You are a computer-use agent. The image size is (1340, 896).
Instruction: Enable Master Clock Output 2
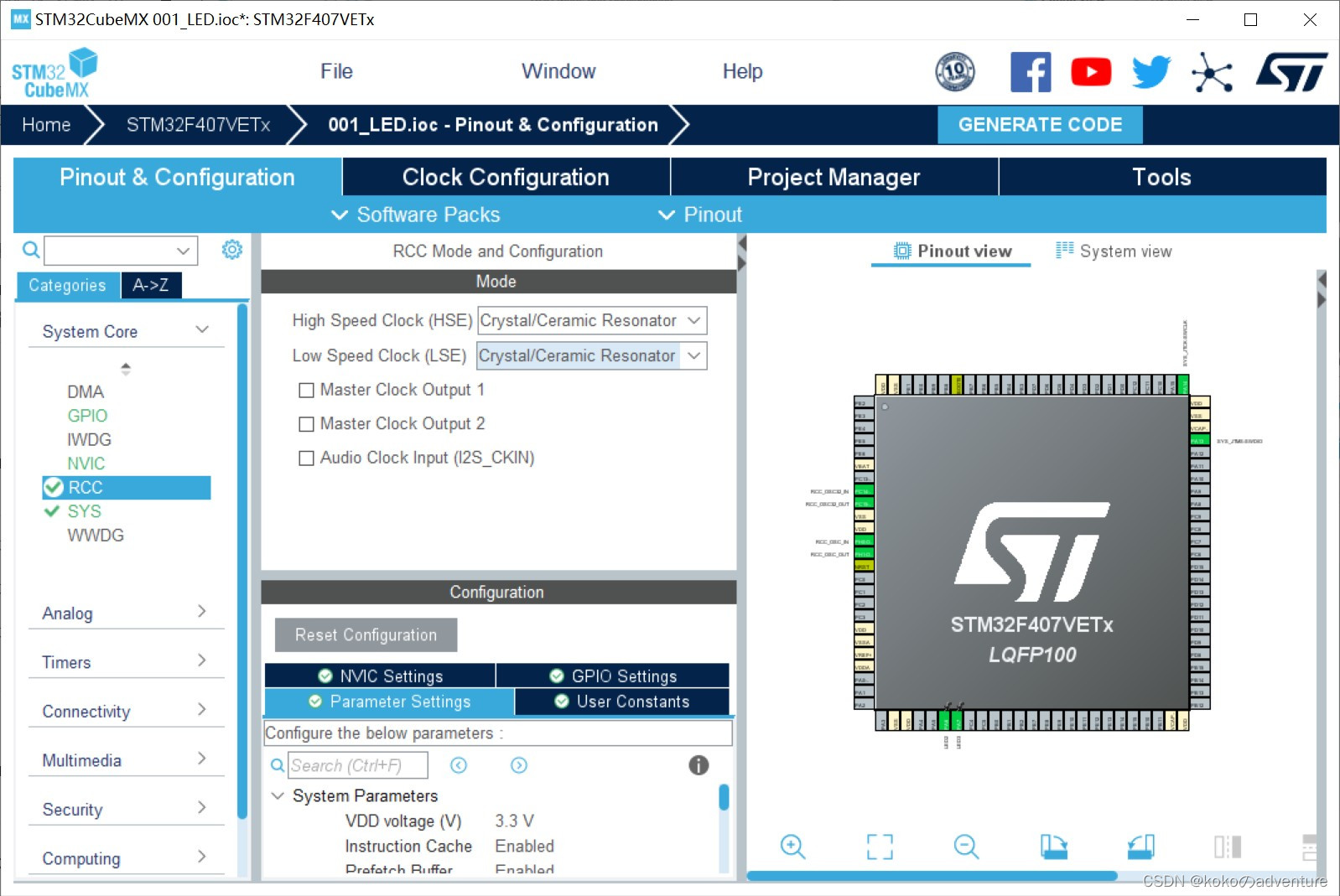(x=307, y=424)
